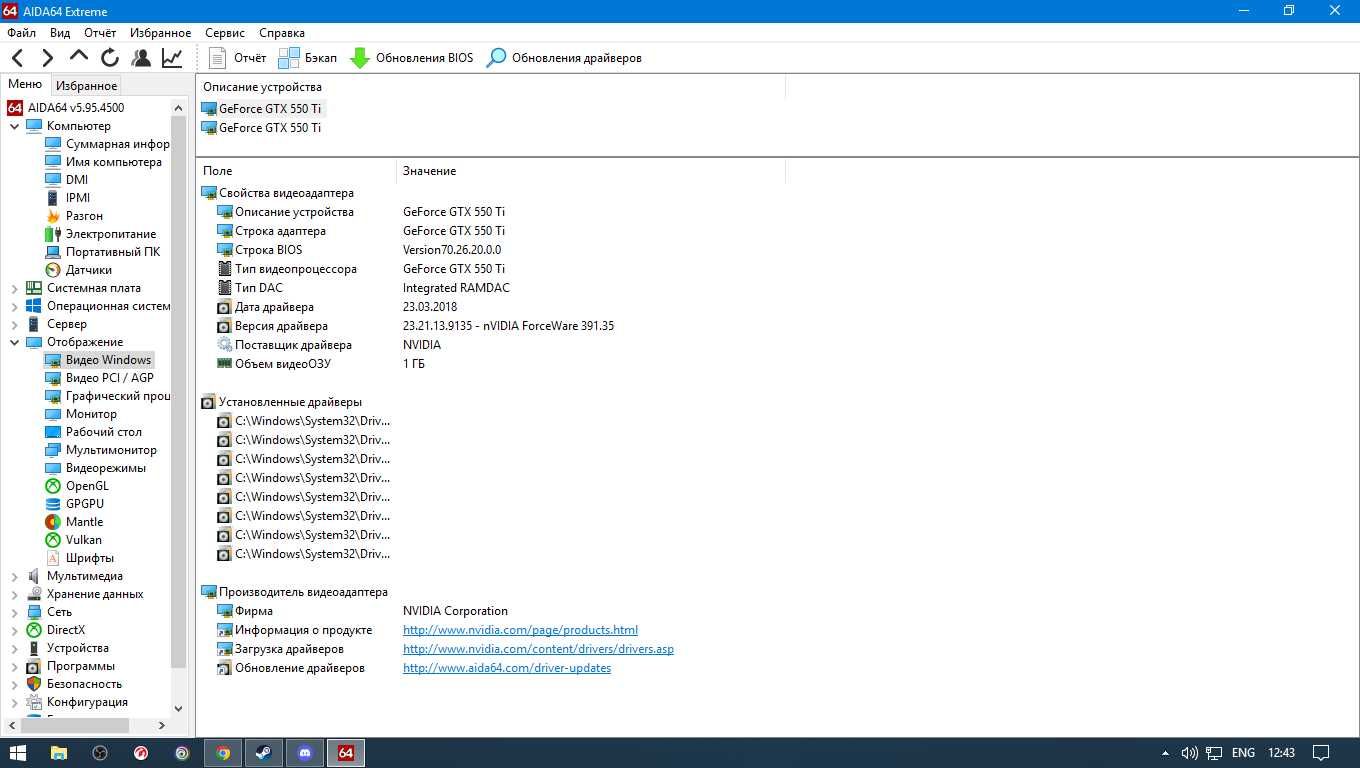Click the line graph toolbar icon
Viewport: 1360px width, 768px height.
click(172, 58)
